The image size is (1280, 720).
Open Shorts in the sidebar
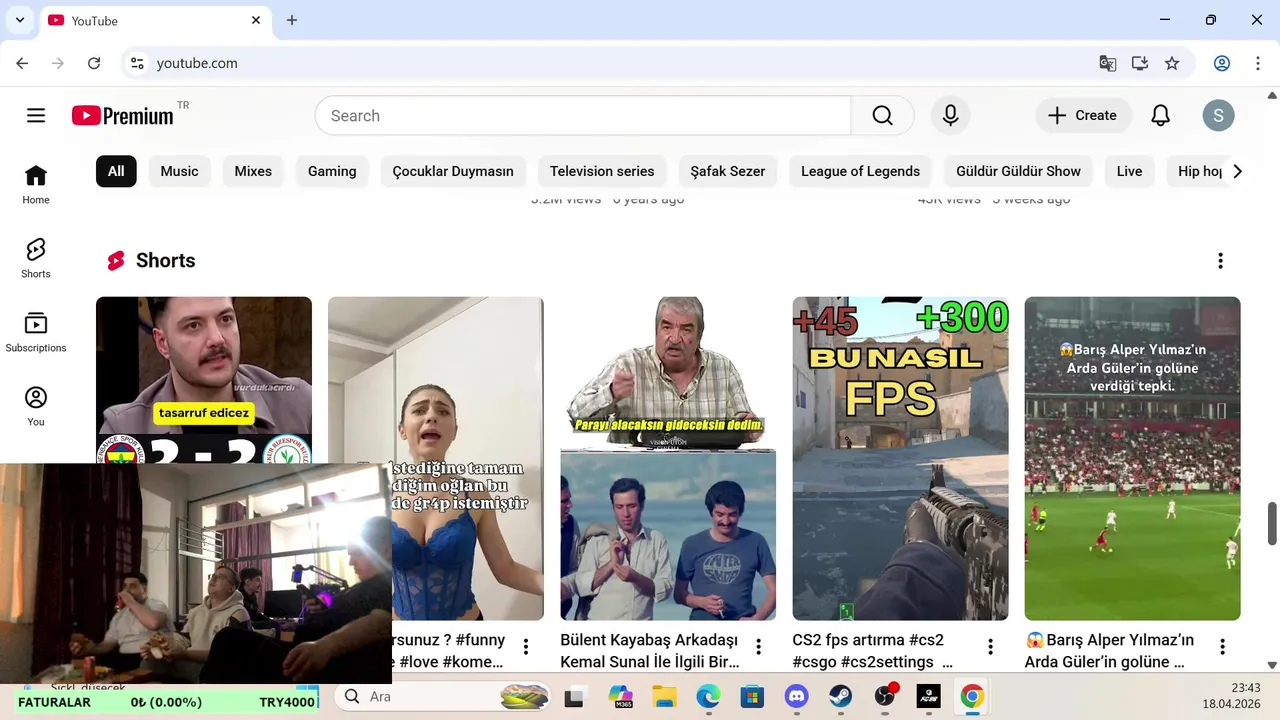tap(36, 259)
